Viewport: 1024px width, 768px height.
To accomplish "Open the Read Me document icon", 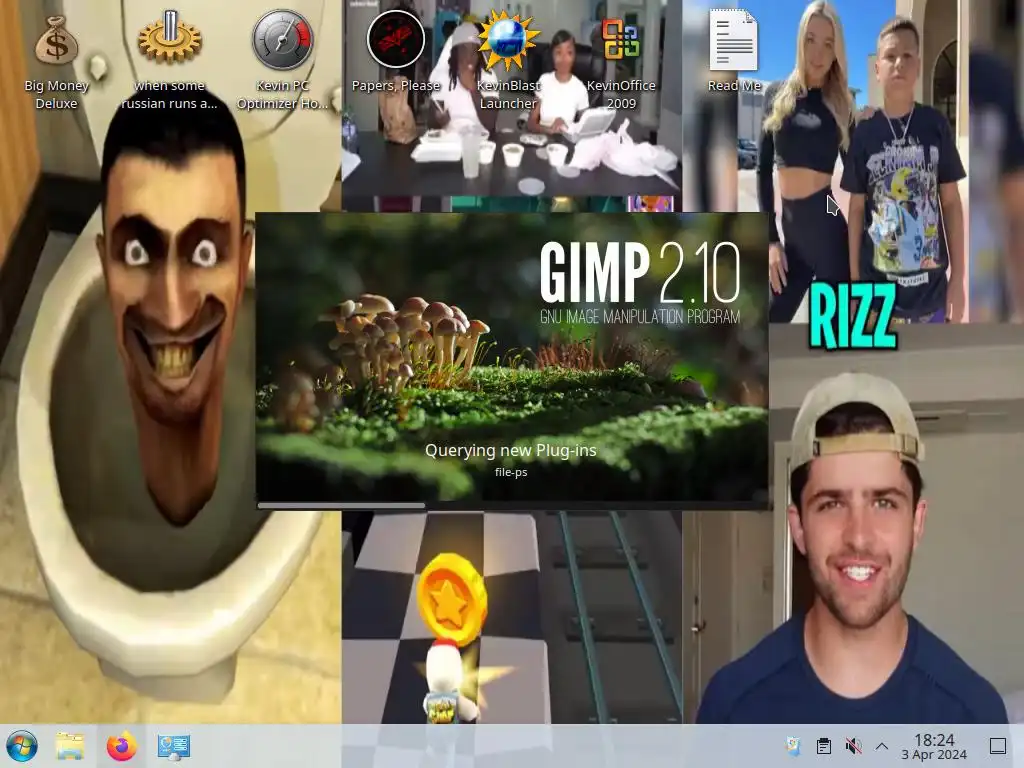I will click(734, 52).
